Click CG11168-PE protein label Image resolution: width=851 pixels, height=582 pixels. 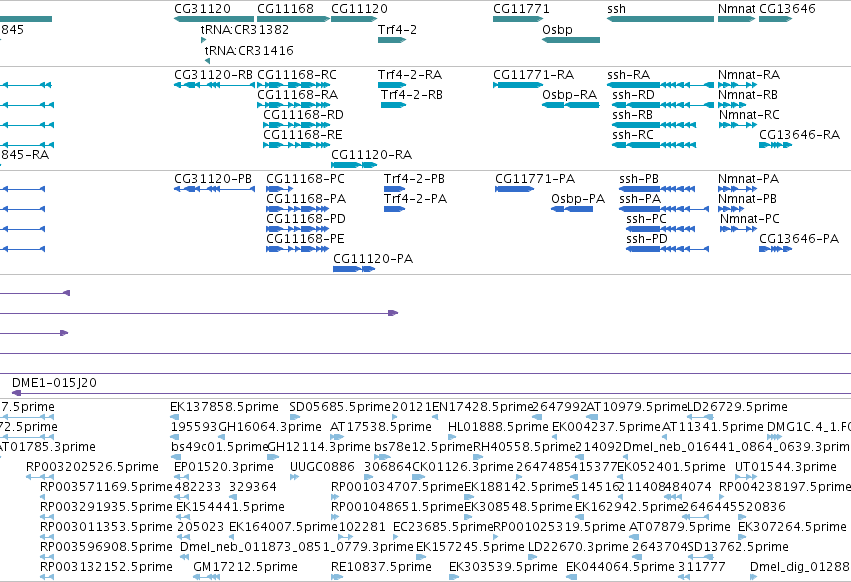tap(305, 239)
